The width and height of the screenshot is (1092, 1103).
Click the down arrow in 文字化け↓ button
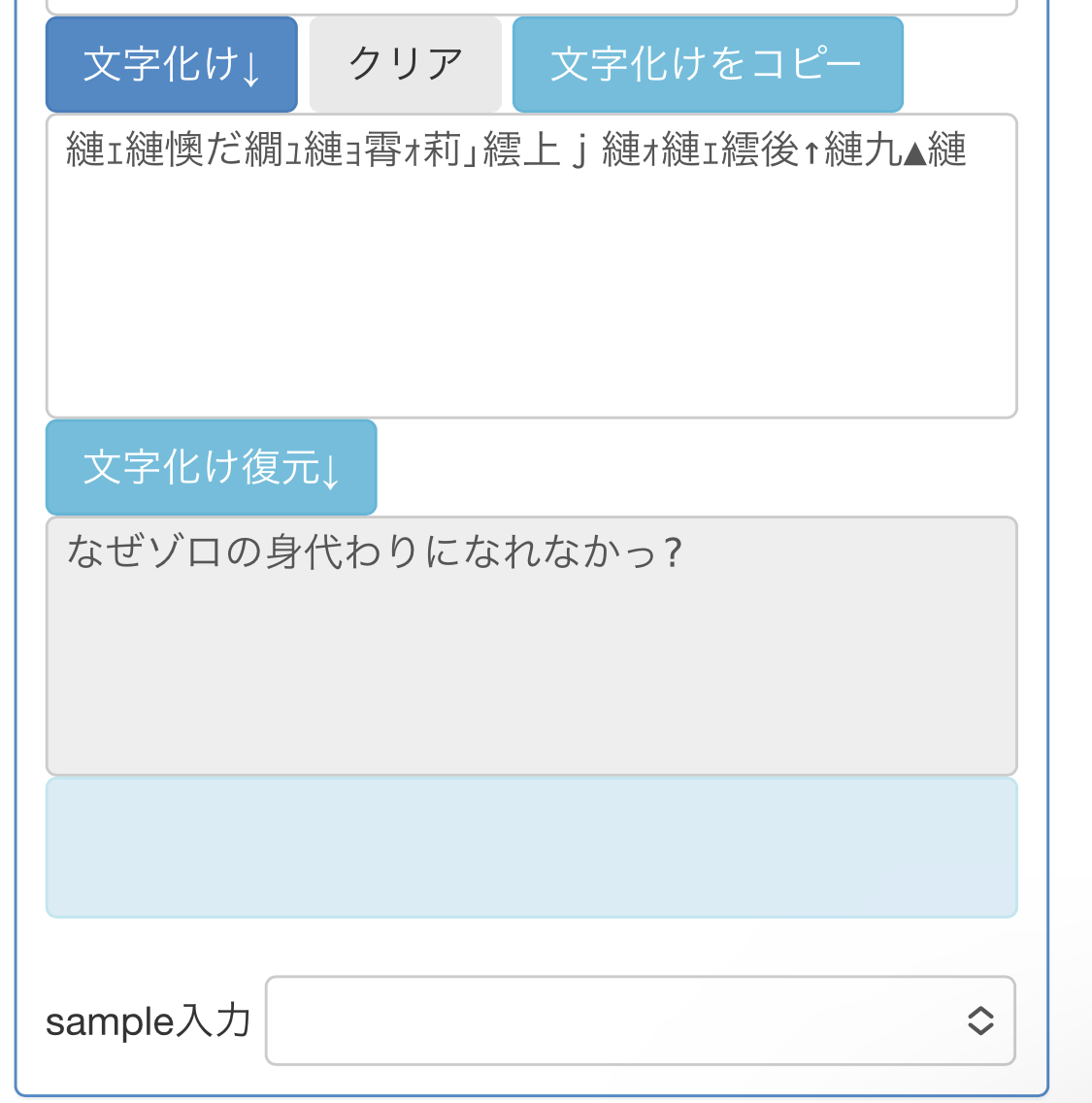click(x=251, y=70)
